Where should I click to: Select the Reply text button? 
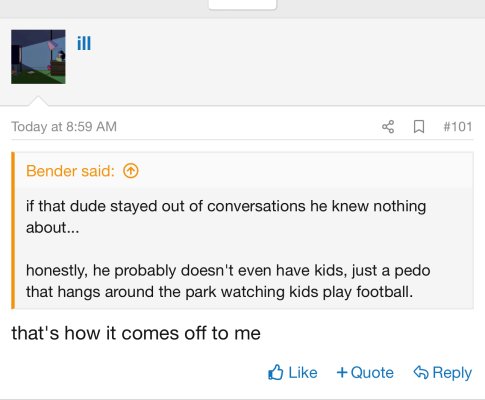point(452,373)
